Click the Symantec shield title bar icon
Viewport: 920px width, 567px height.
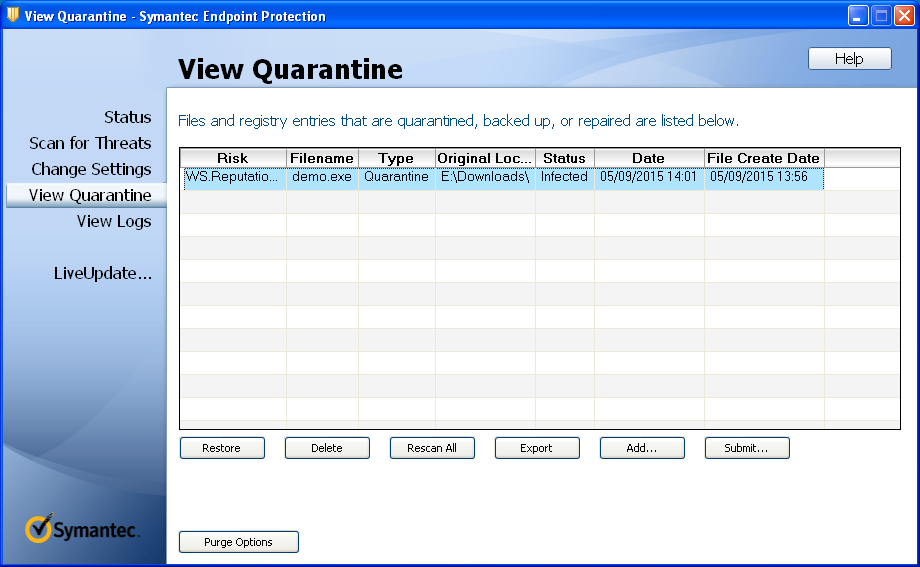[12, 16]
